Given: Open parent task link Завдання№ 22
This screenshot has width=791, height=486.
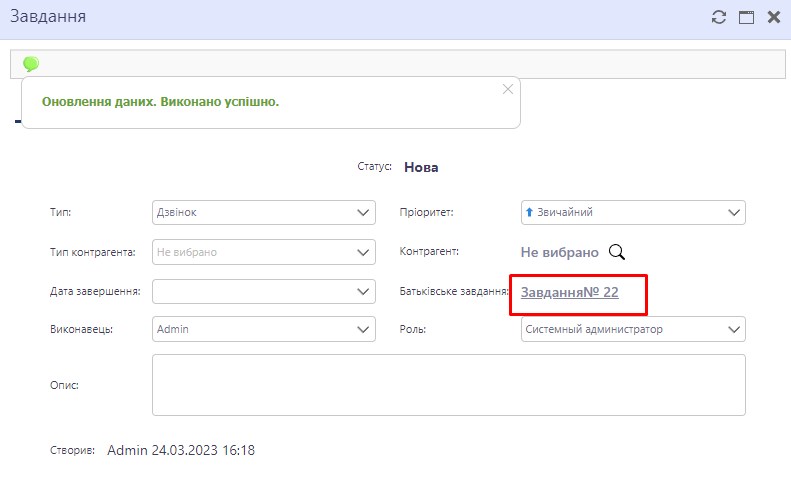Looking at the screenshot, I should [569, 292].
